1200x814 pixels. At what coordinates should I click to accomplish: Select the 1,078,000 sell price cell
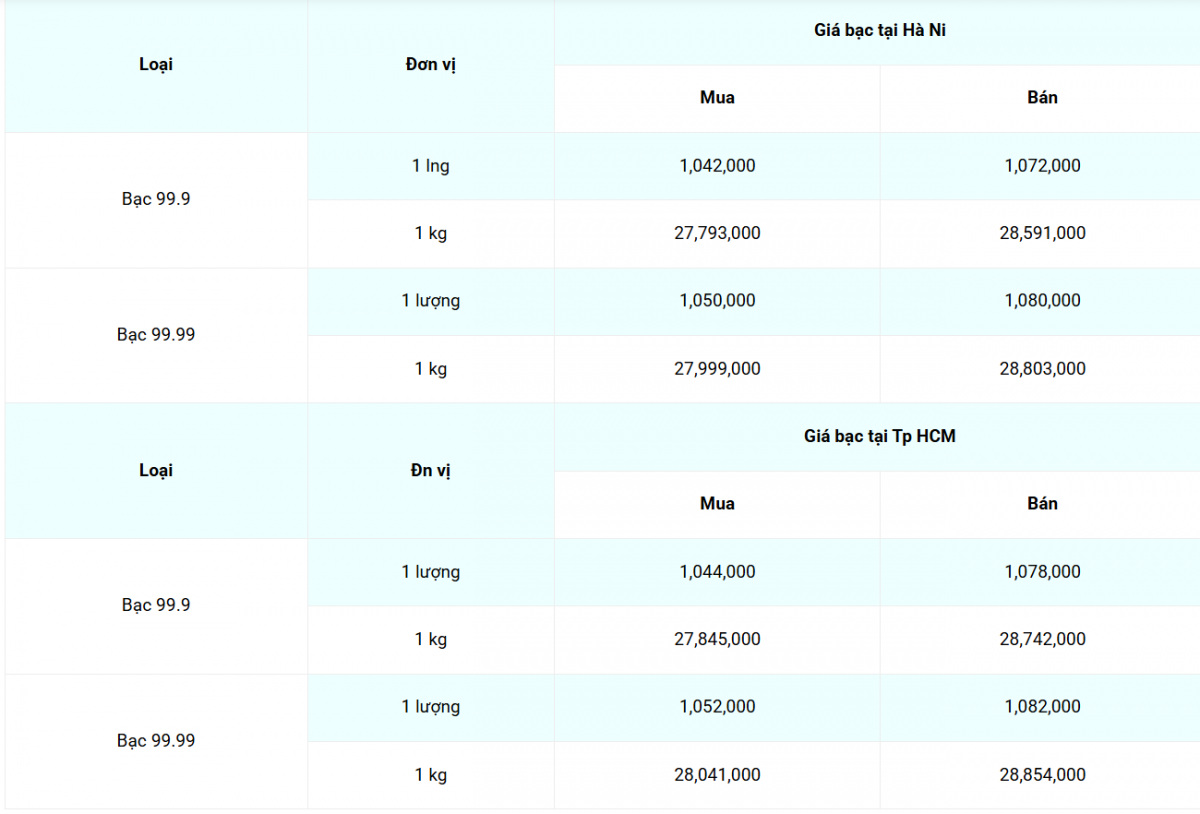(1042, 572)
